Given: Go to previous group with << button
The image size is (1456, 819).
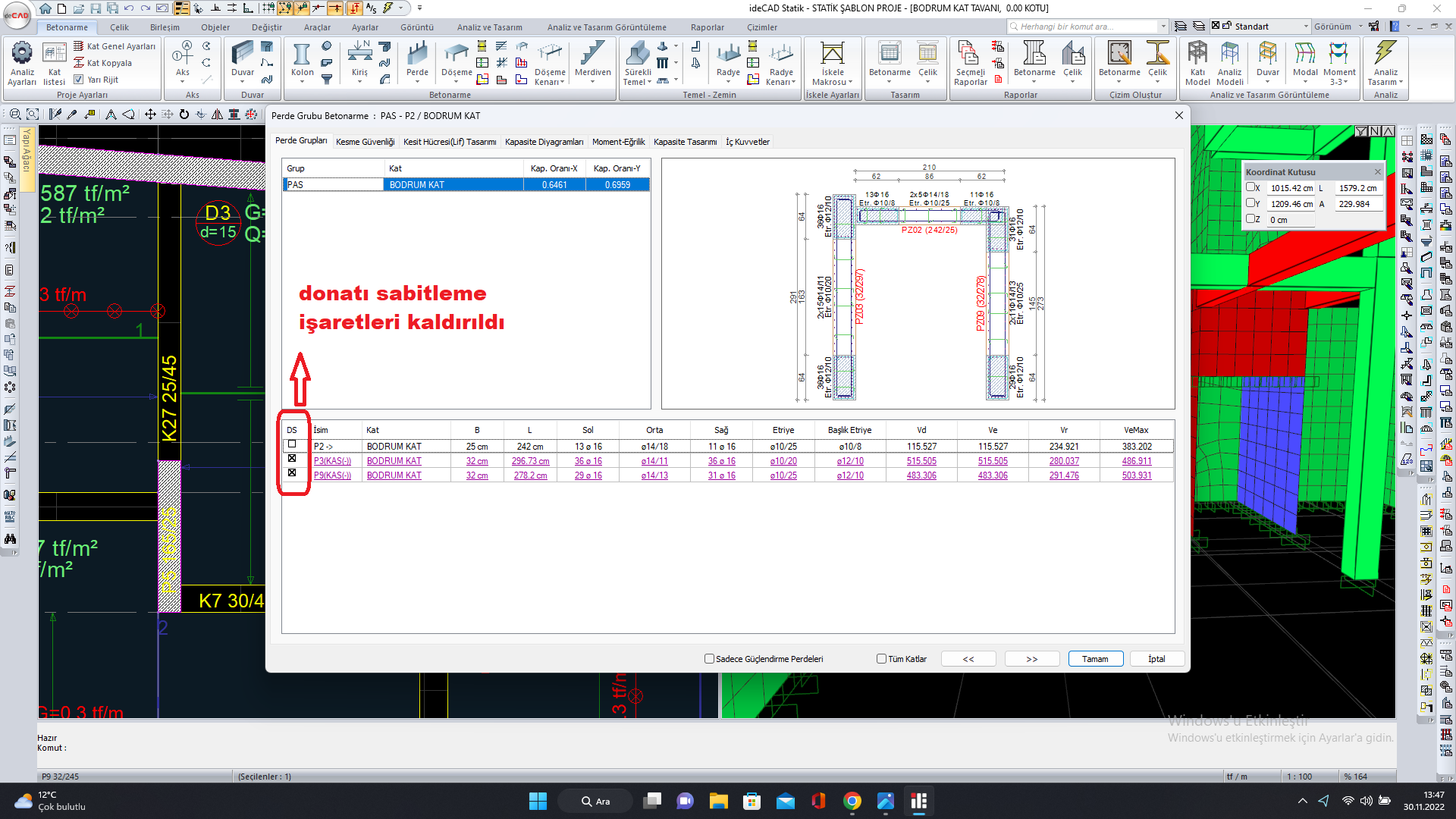Looking at the screenshot, I should tap(968, 659).
